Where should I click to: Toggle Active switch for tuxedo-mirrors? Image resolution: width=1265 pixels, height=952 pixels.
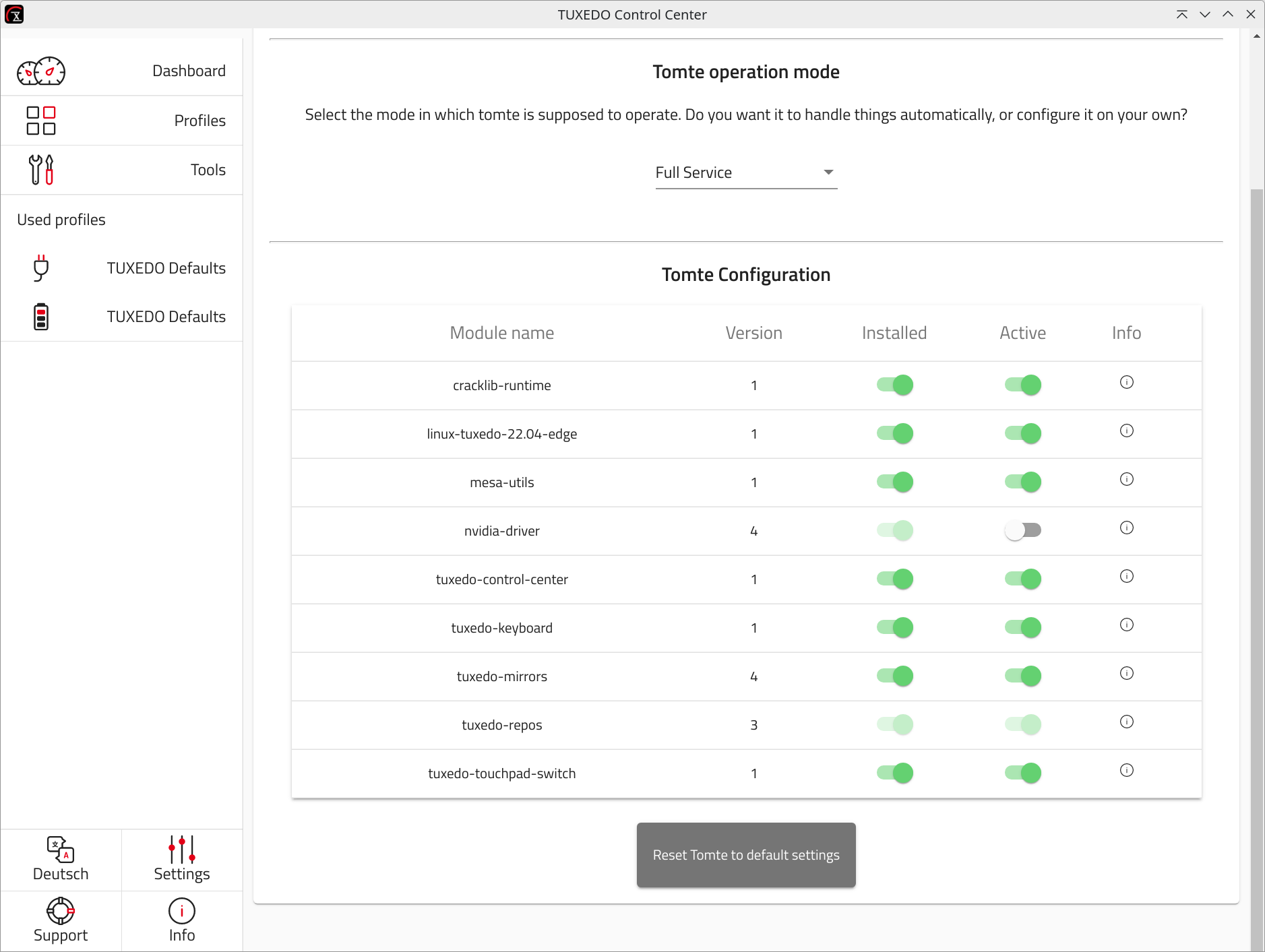[x=1023, y=676]
